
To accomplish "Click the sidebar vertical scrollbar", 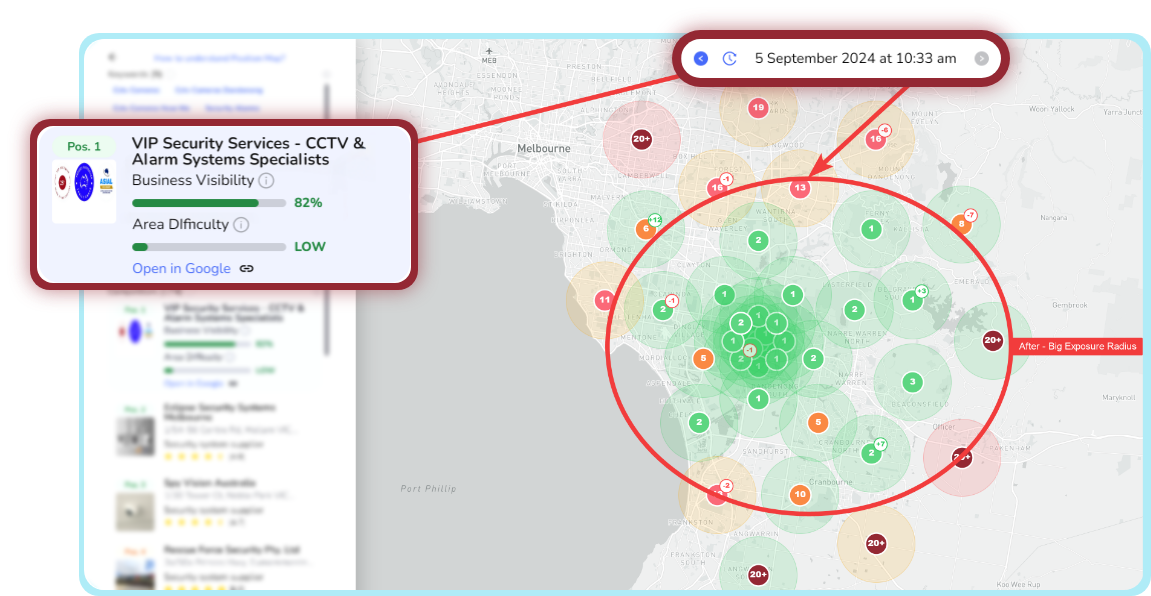I will pos(327,220).
